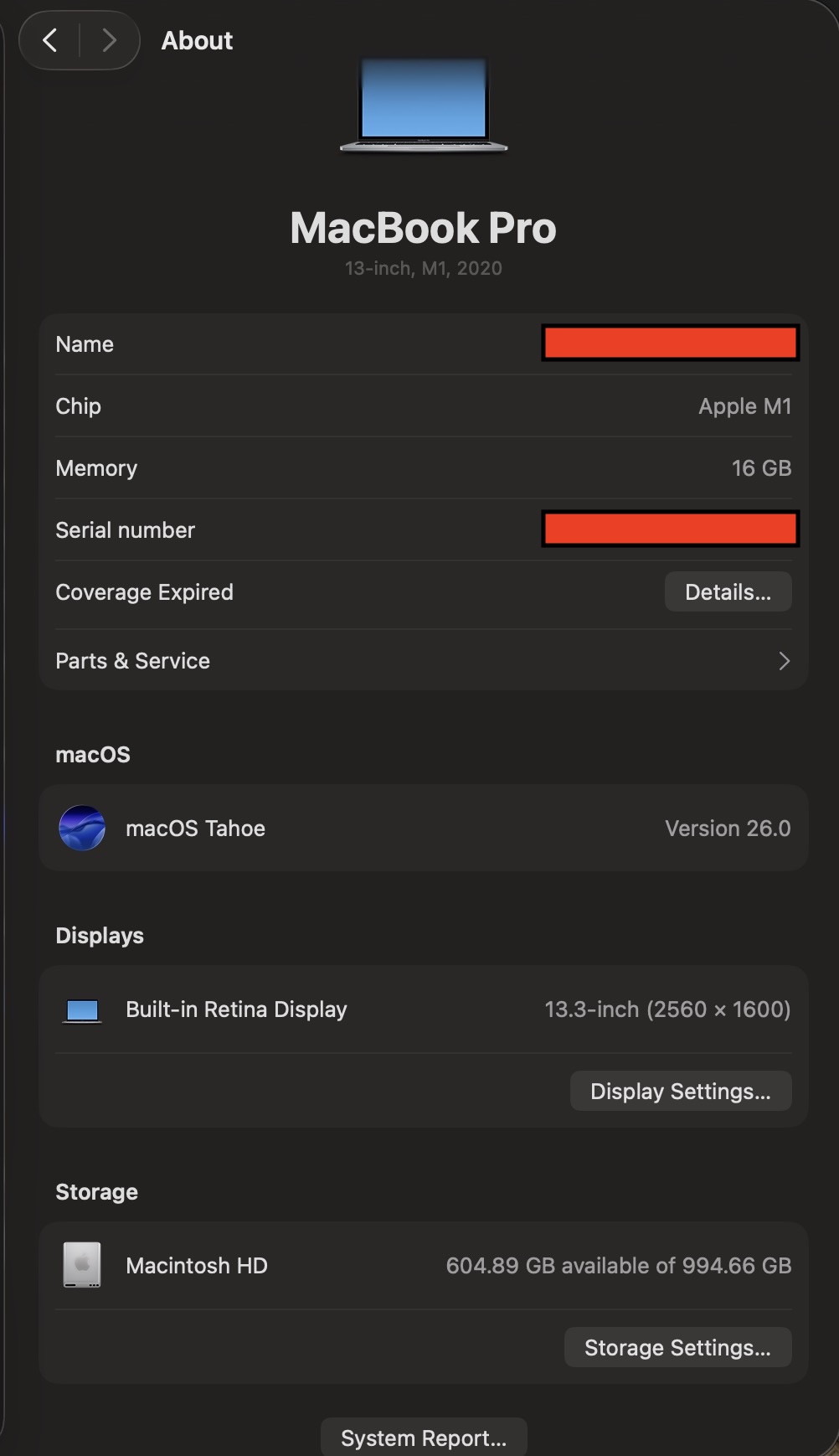
Task: Click the MacBook Pro laptop image
Action: tap(424, 105)
